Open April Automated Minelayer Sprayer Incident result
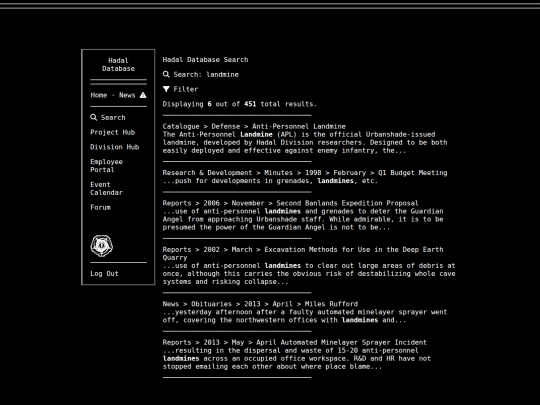The height and width of the screenshot is (405, 540). coord(294,342)
